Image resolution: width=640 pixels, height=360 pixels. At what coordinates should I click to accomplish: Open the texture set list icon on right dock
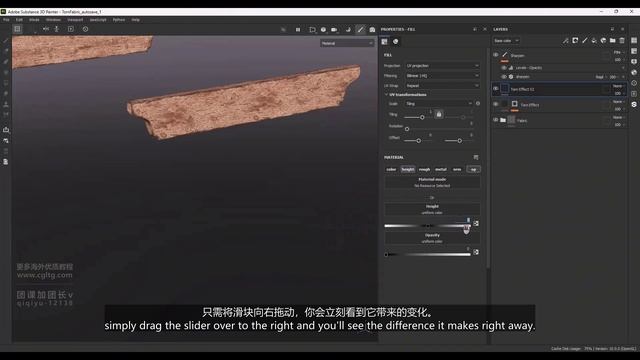(634, 40)
